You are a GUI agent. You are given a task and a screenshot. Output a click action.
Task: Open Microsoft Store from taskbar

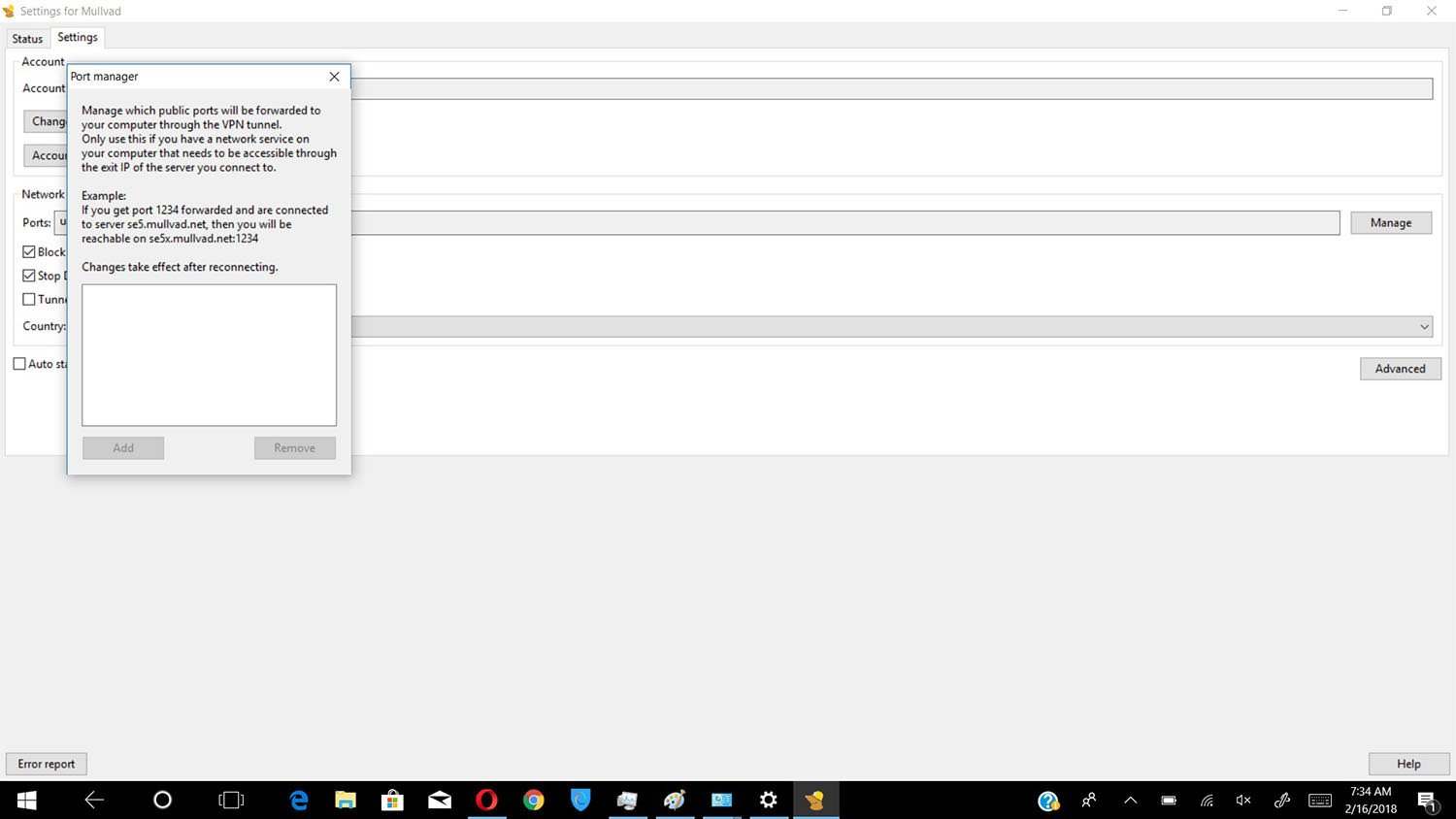[392, 801]
